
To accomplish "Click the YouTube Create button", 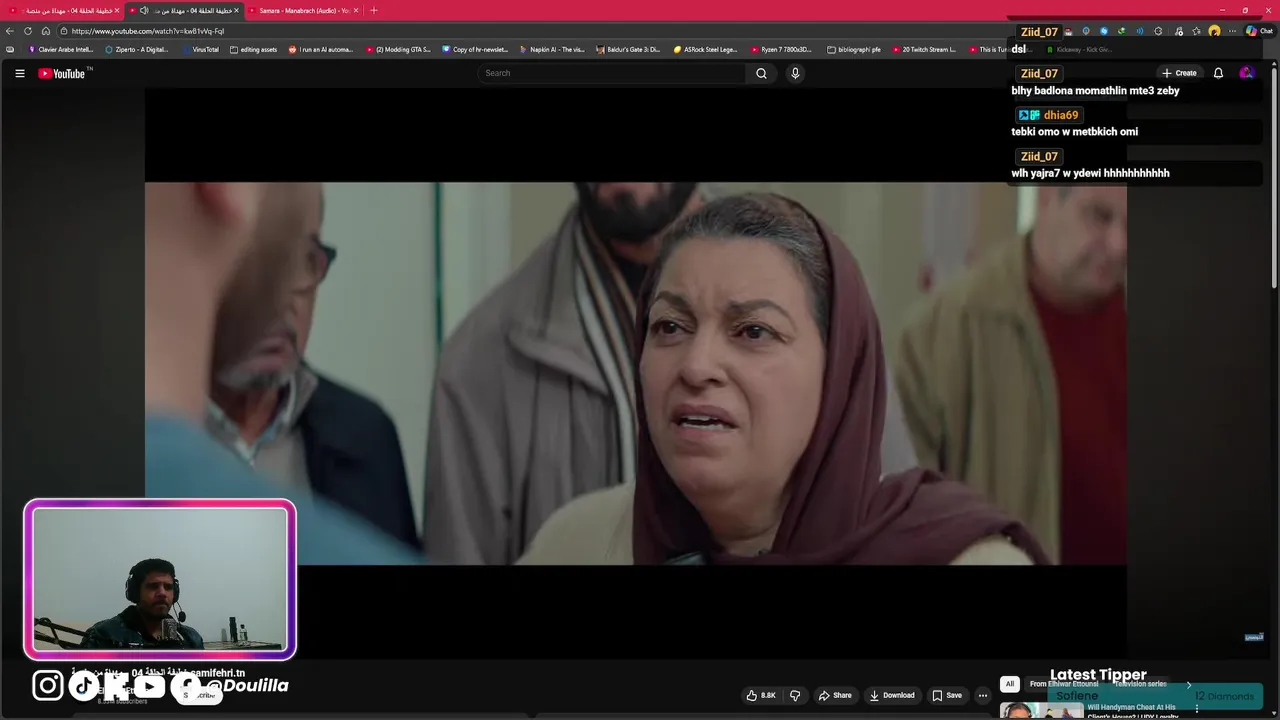I will [1179, 73].
